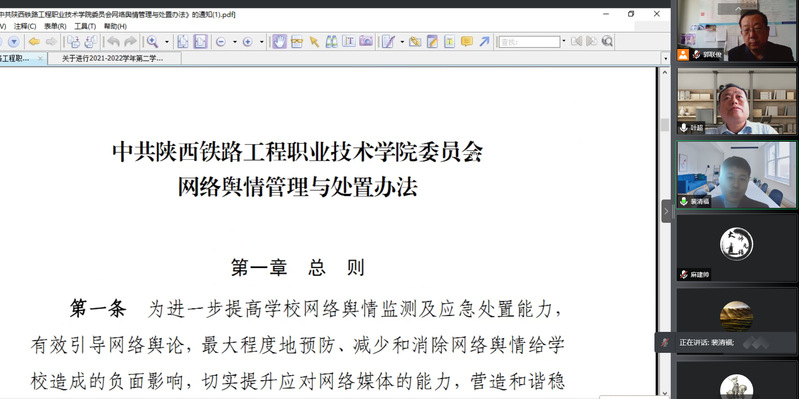Close the first document tab
799x399 pixels.
40,59
